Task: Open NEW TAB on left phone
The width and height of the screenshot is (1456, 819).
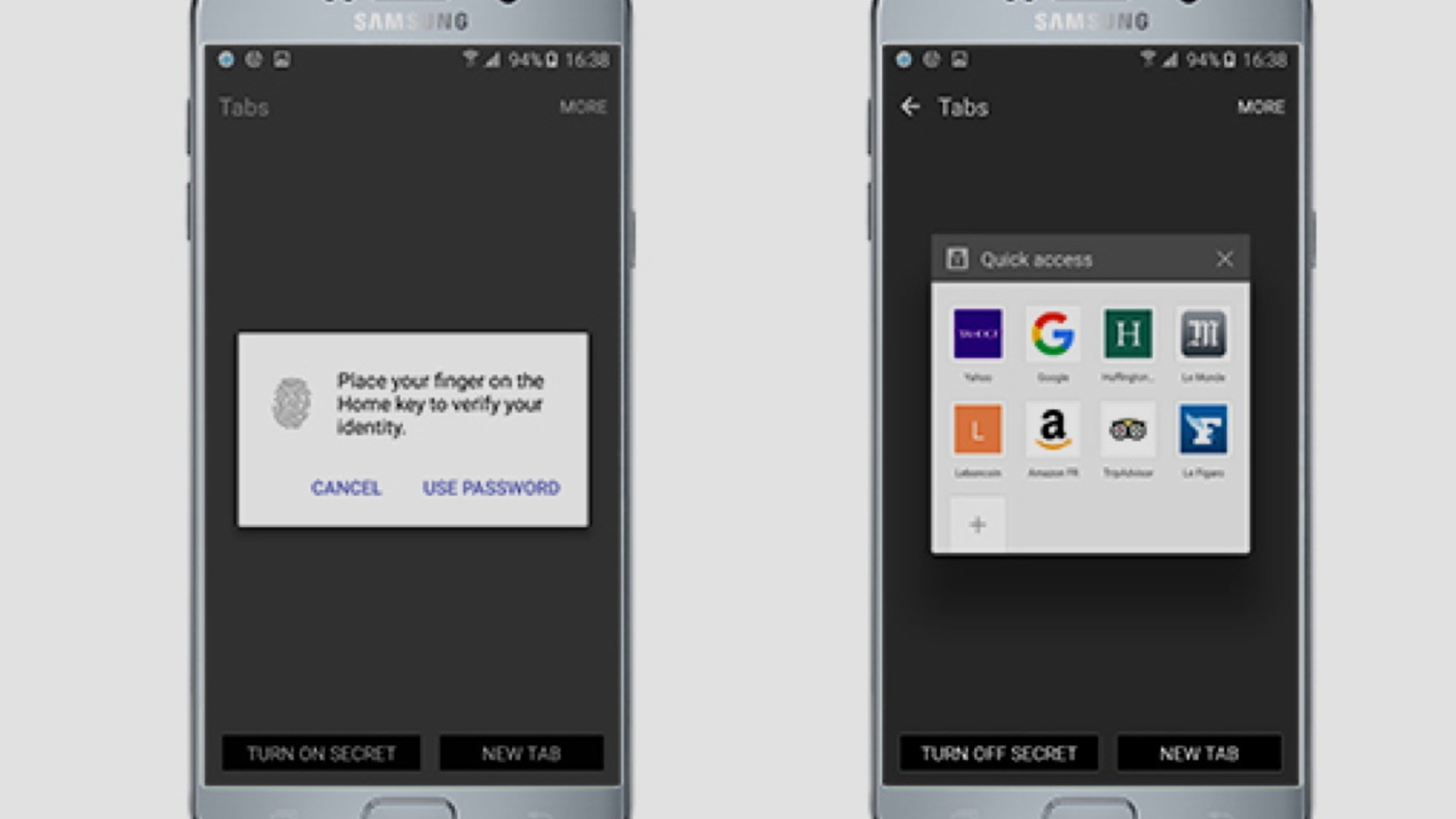Action: [x=521, y=753]
